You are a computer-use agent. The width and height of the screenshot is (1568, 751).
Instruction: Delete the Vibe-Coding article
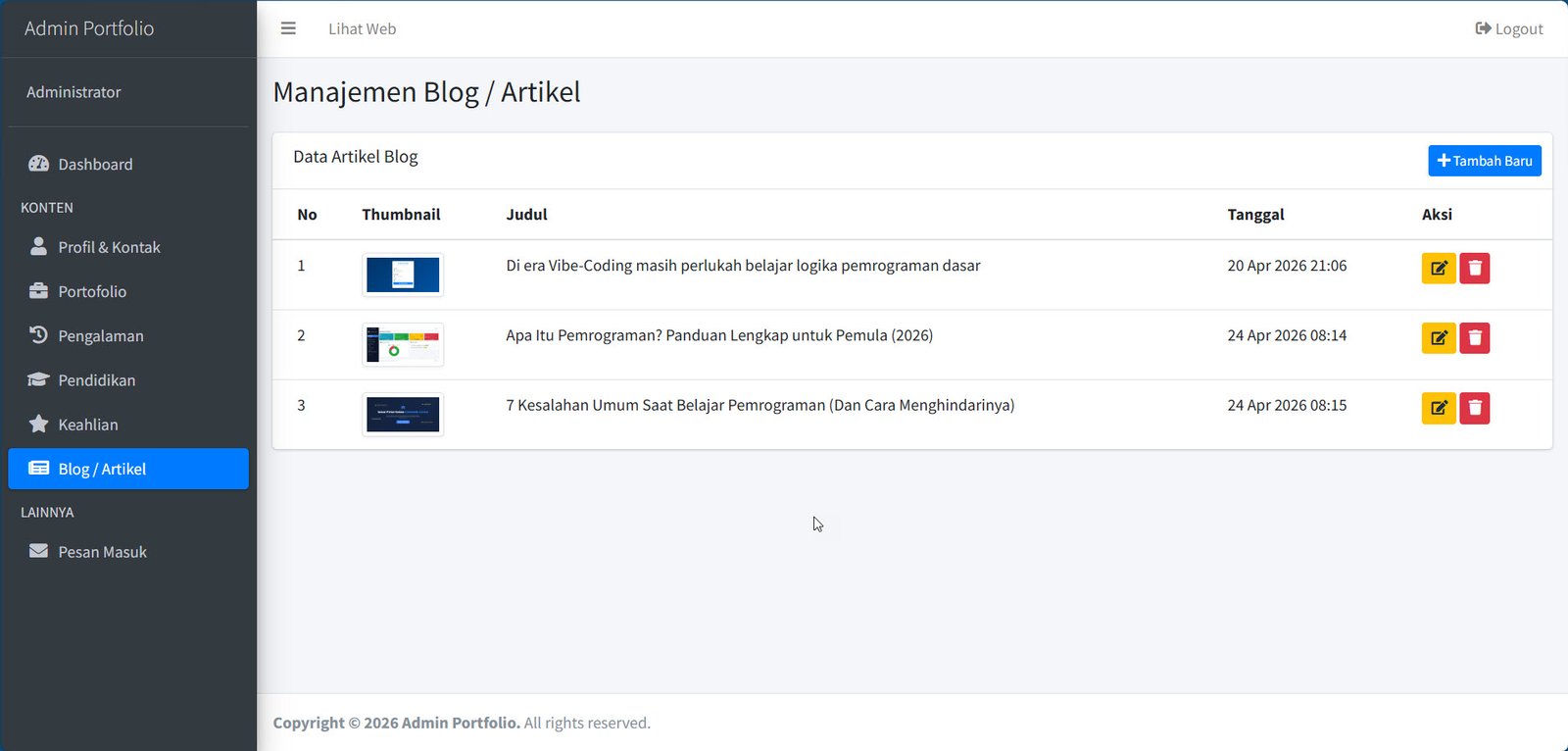[x=1475, y=269]
